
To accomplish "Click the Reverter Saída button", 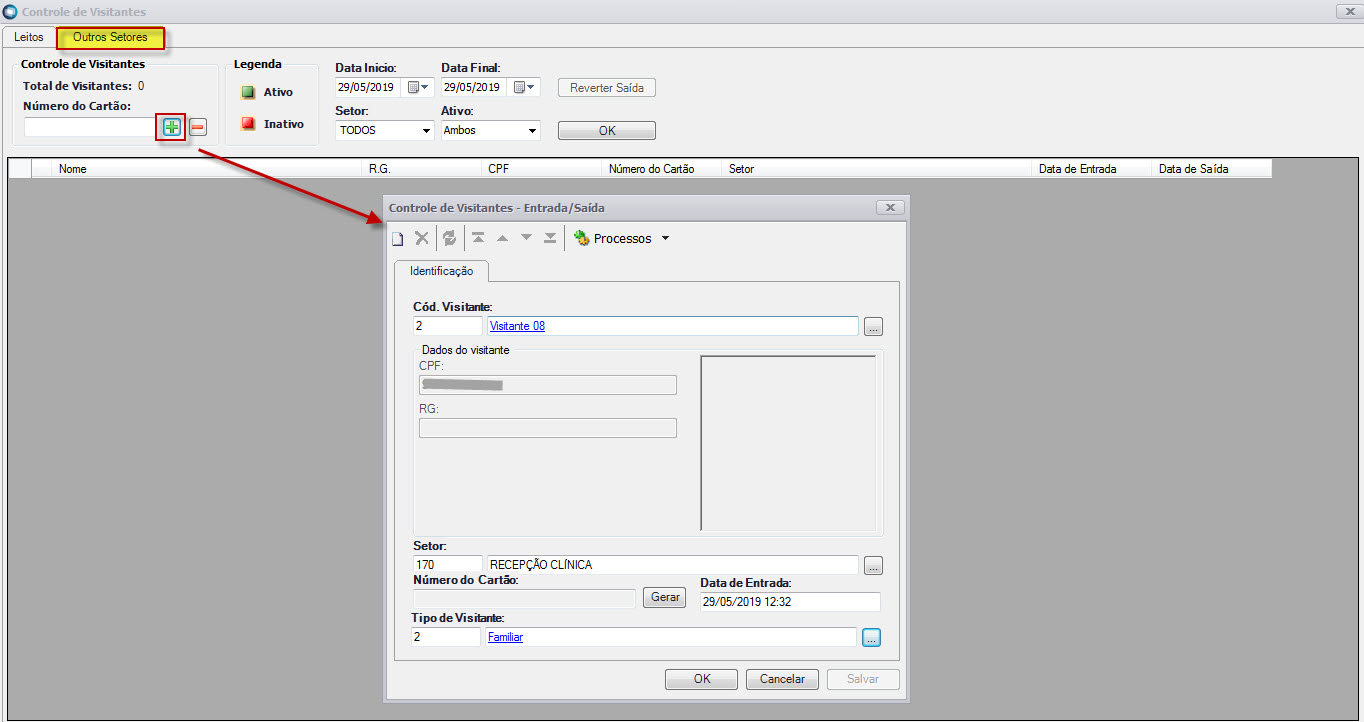I will coord(607,88).
